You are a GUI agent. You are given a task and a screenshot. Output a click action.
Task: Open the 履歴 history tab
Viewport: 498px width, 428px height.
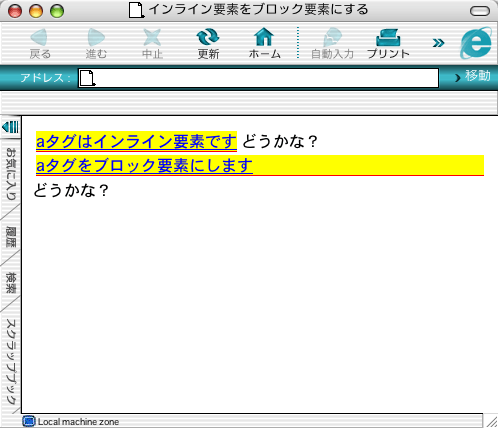coord(11,237)
